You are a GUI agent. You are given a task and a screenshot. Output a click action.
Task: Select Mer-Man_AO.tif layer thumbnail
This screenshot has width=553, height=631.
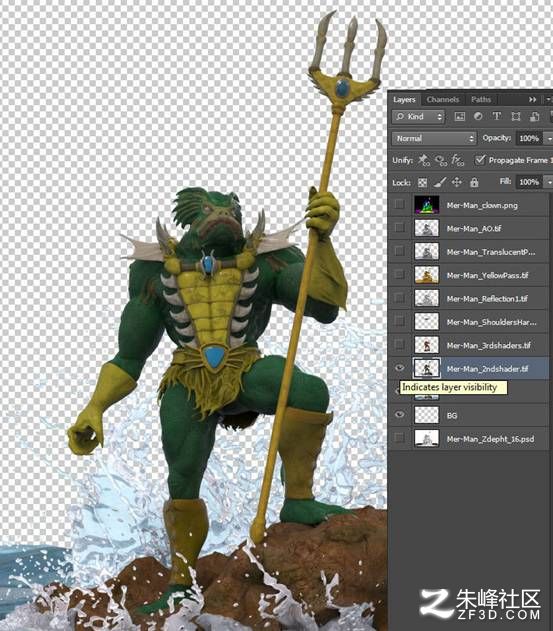tap(427, 228)
